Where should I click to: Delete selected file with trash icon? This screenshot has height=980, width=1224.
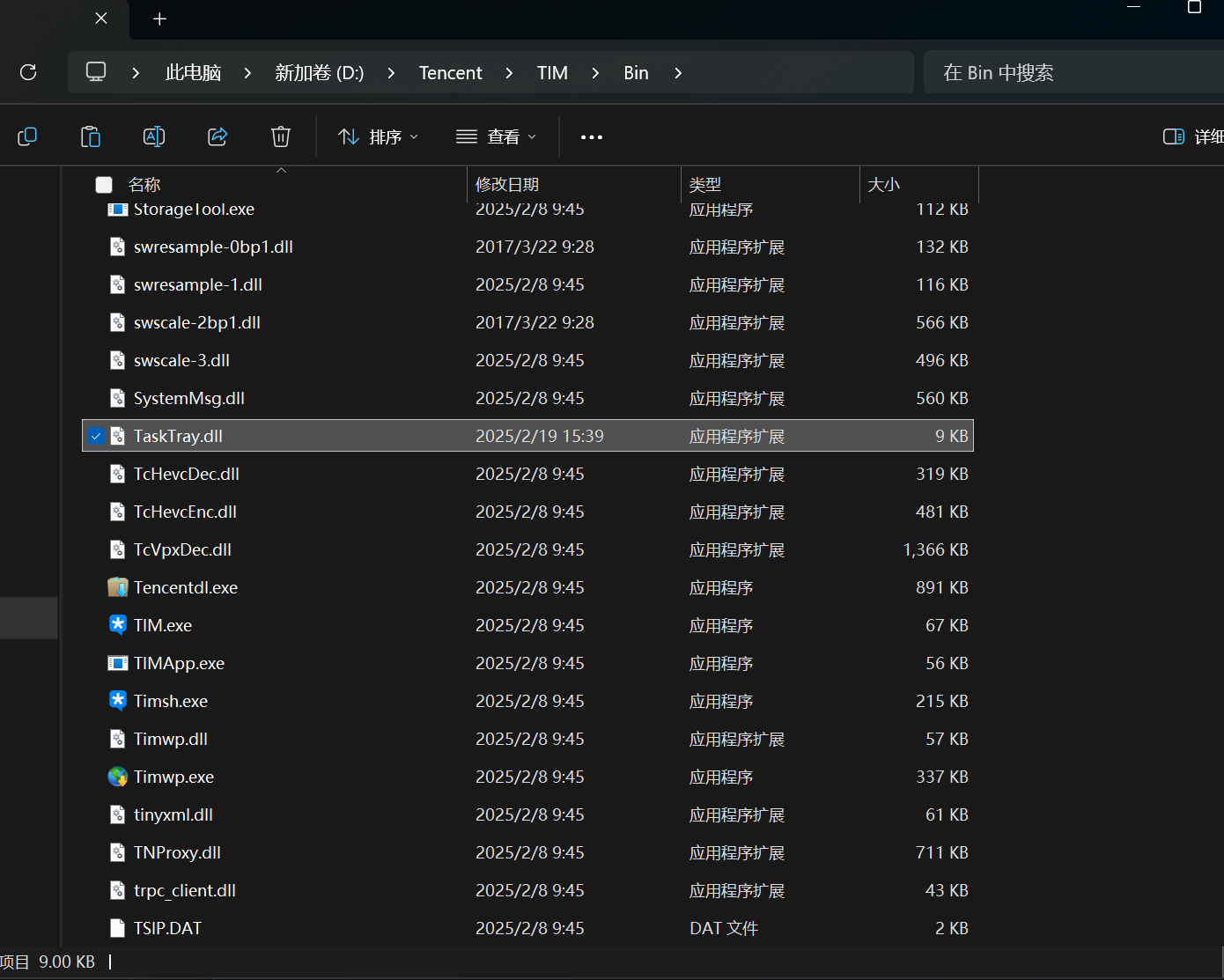click(281, 136)
